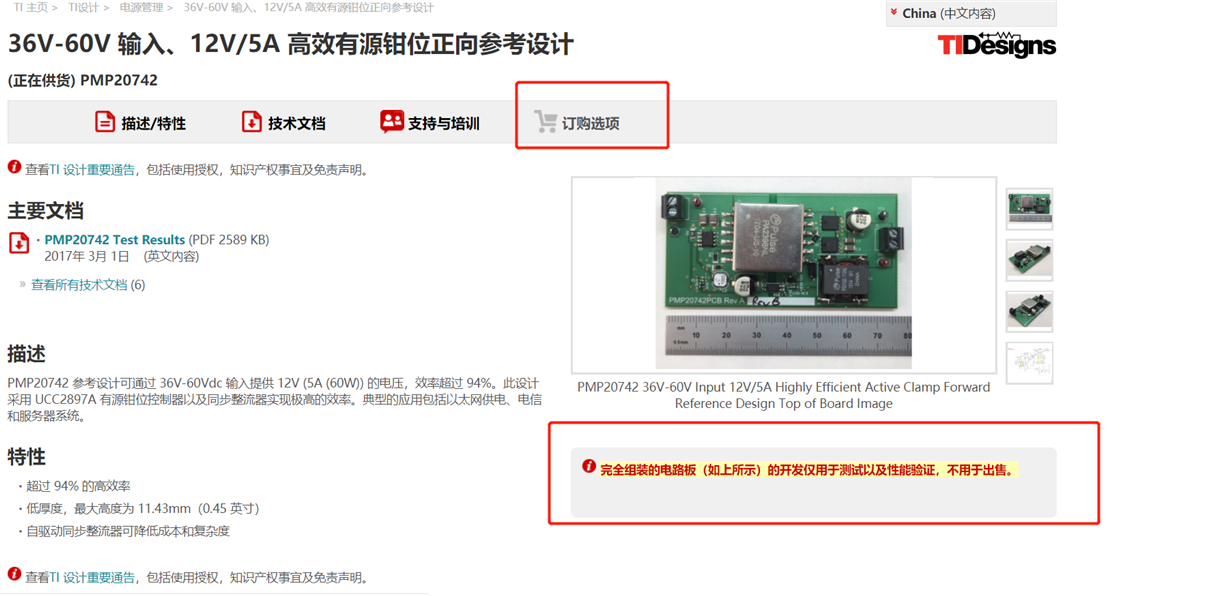1230x596 pixels.
Task: Switch to the 订购选项 tab
Action: pos(577,123)
